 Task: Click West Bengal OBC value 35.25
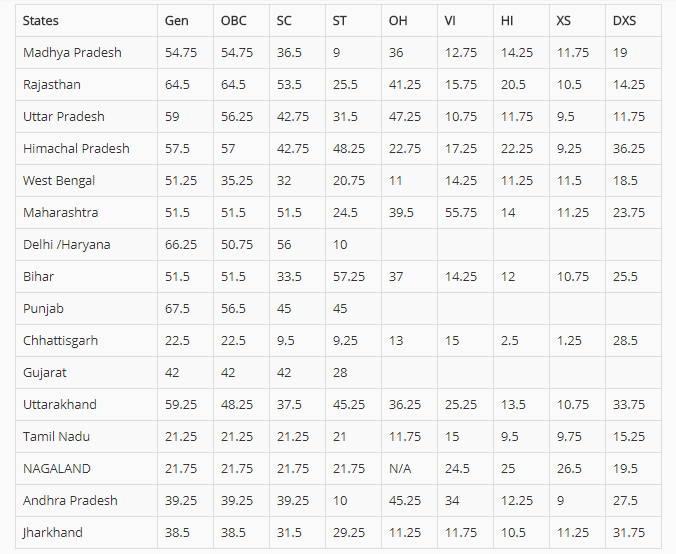[x=237, y=181]
